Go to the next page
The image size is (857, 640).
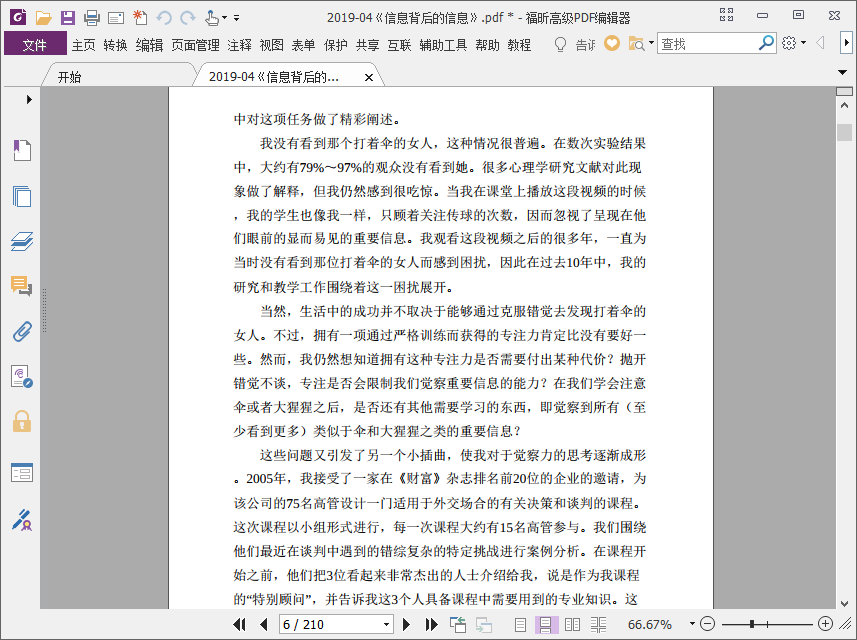coord(406,624)
